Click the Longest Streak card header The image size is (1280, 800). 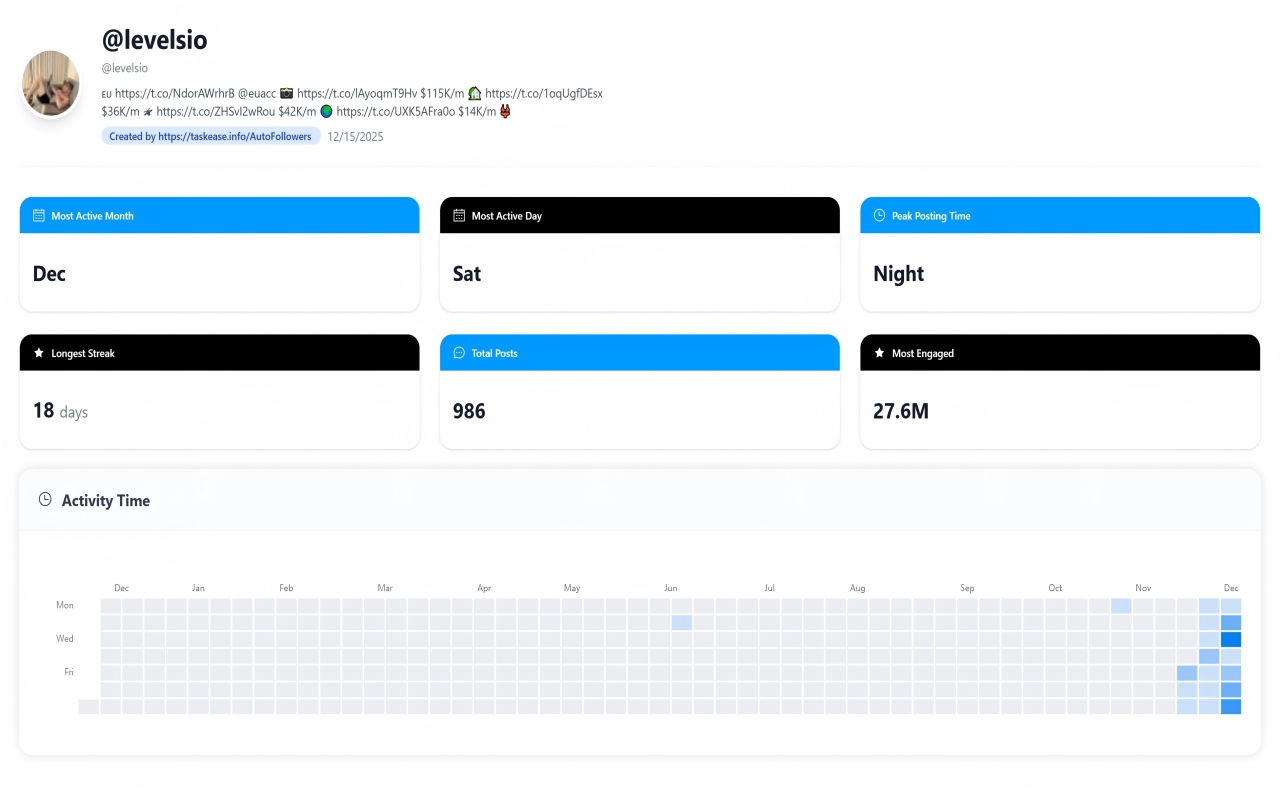[219, 353]
